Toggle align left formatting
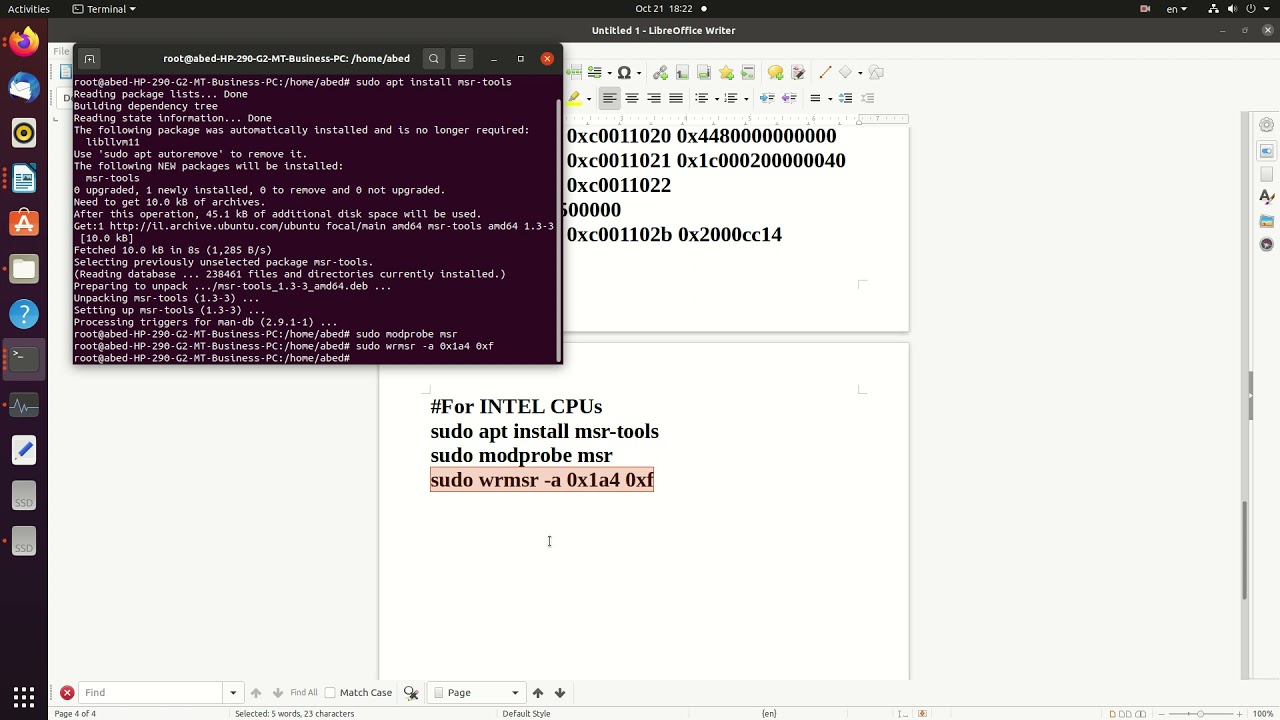The height and width of the screenshot is (720, 1280). 610,98
